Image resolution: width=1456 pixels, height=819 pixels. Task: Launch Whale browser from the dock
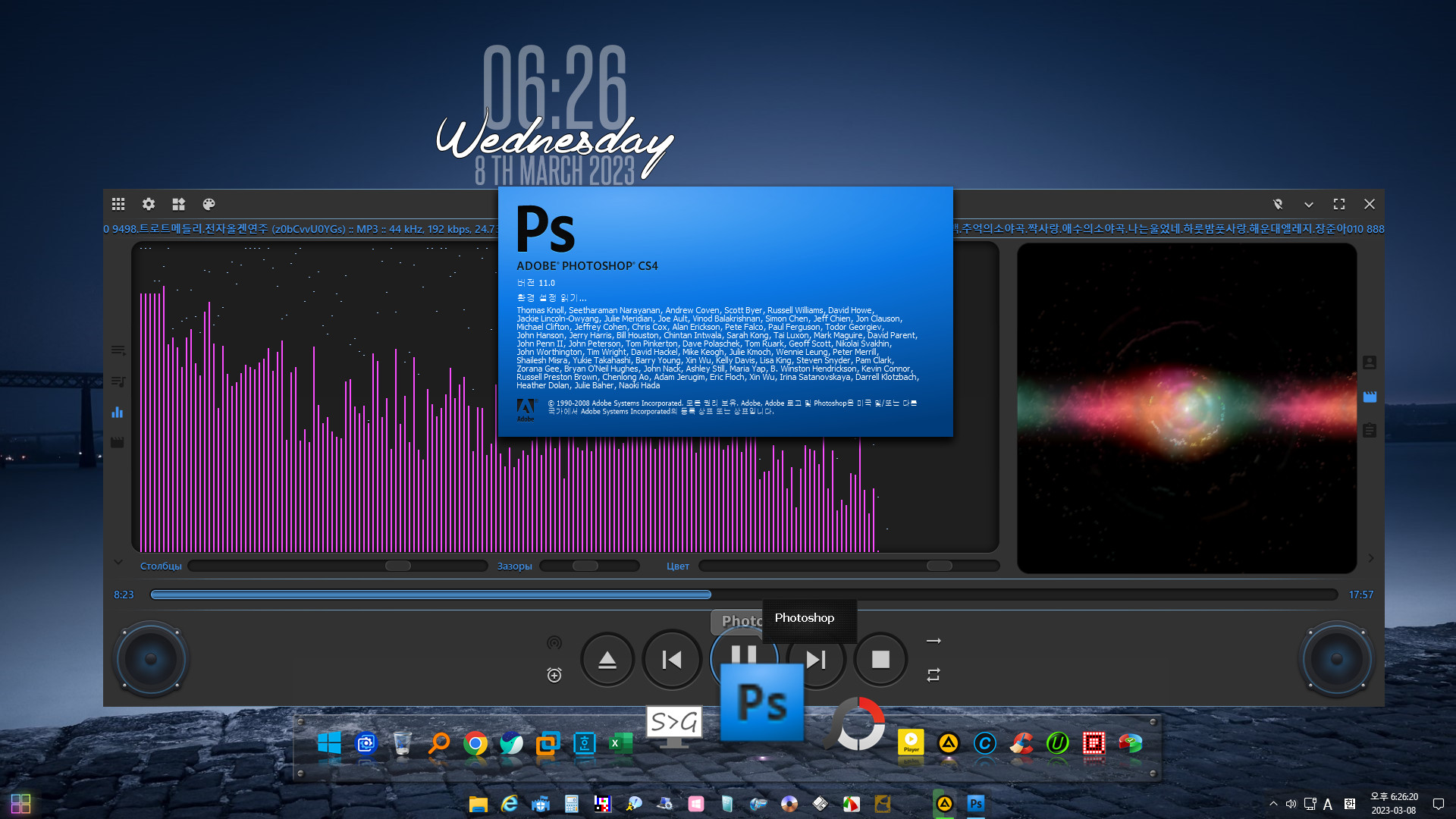512,743
